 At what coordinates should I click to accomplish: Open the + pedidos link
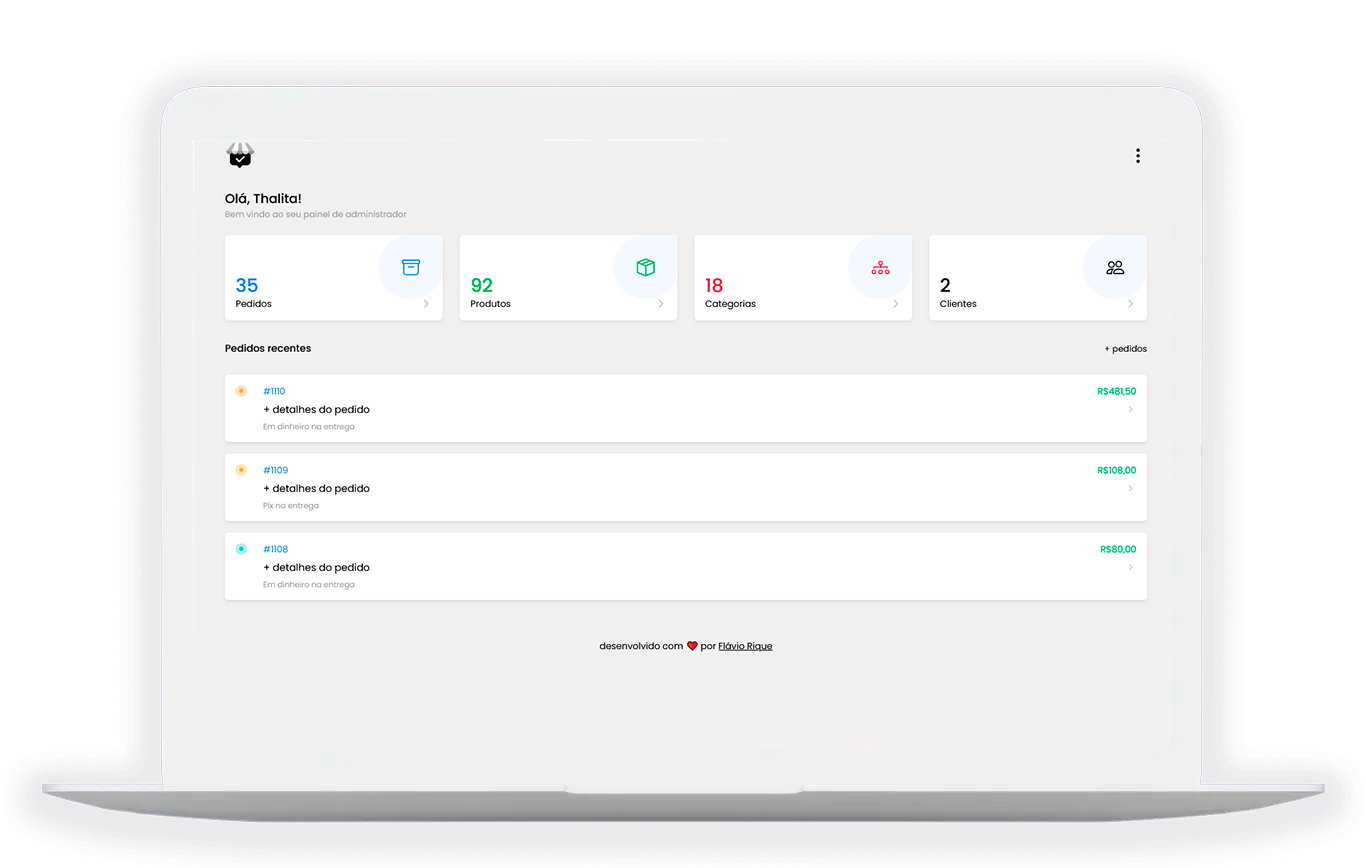1125,348
